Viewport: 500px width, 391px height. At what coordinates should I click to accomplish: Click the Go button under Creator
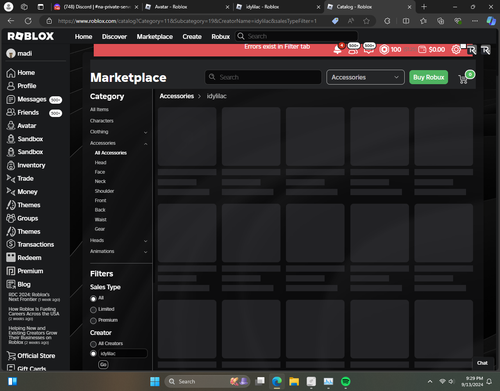pyautogui.click(x=103, y=365)
